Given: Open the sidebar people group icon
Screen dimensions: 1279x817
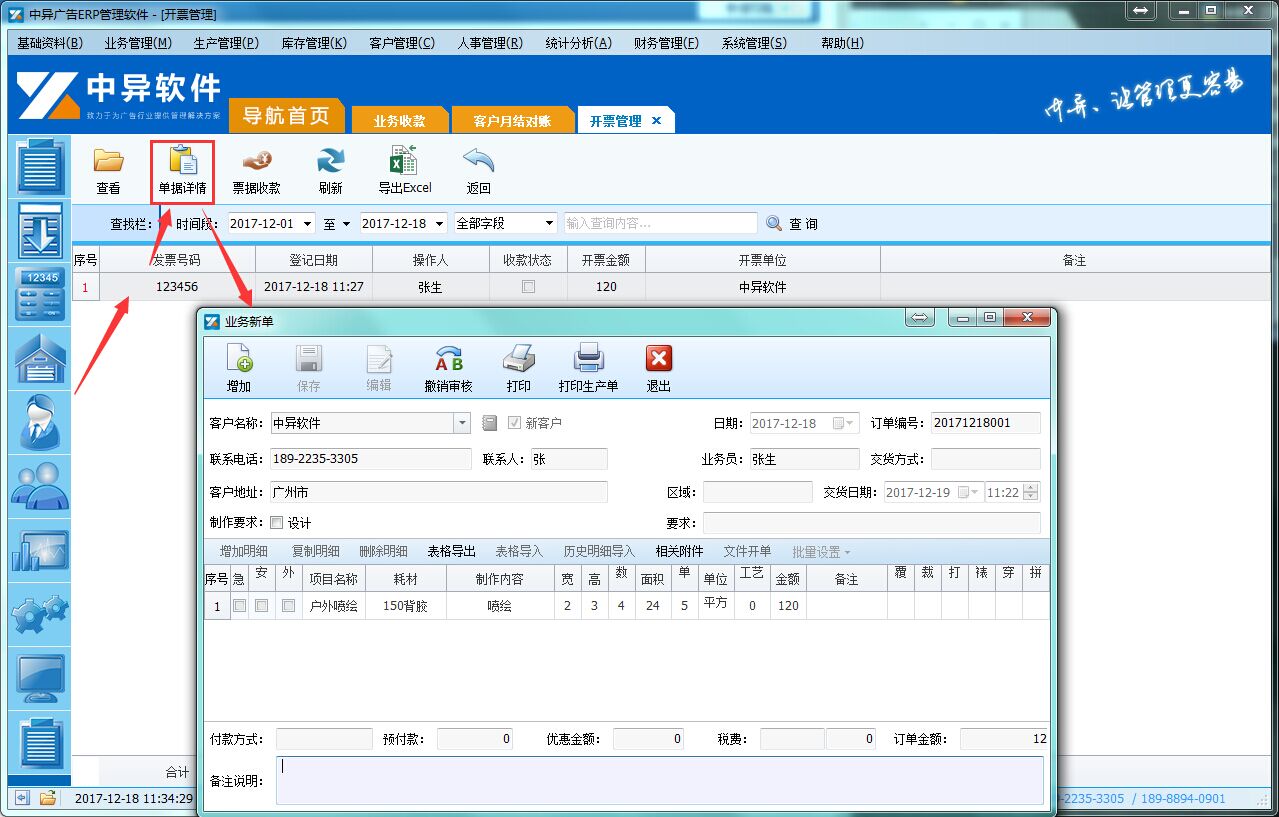Looking at the screenshot, I should tap(40, 486).
